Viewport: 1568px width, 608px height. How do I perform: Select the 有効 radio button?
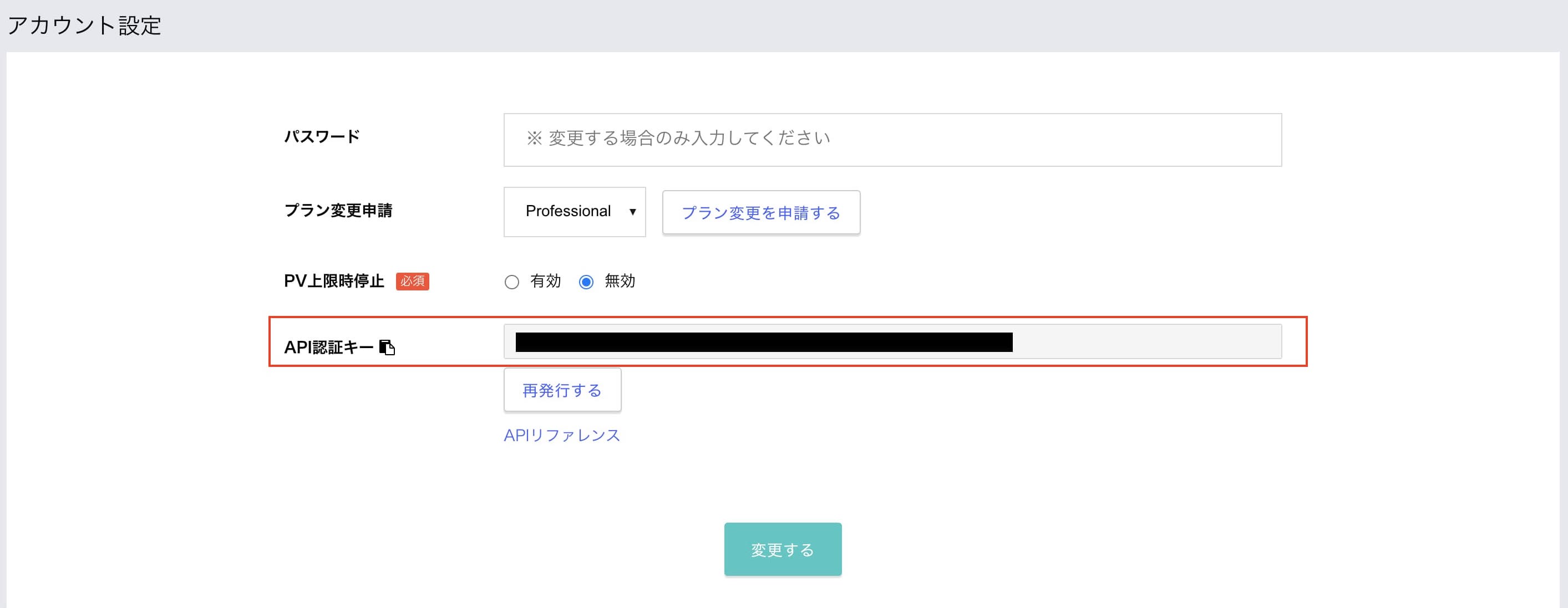512,282
